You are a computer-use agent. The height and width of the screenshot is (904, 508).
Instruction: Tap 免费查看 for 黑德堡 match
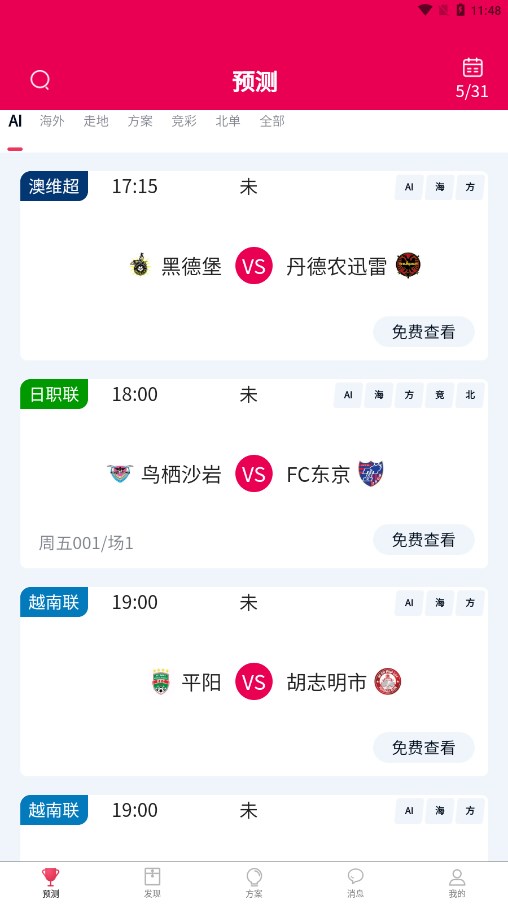[x=424, y=332]
